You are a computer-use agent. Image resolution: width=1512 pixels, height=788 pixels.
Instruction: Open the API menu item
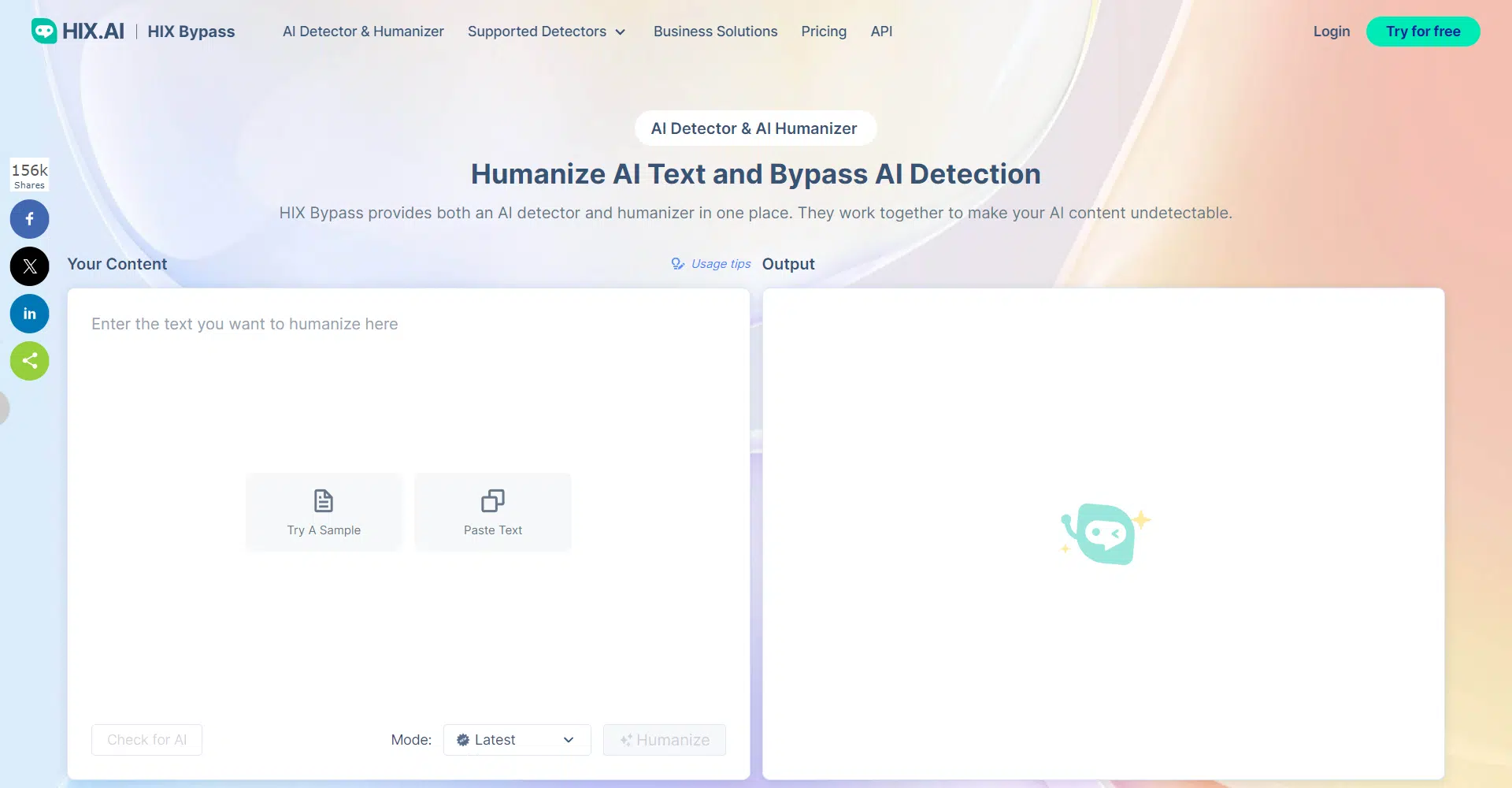click(881, 32)
